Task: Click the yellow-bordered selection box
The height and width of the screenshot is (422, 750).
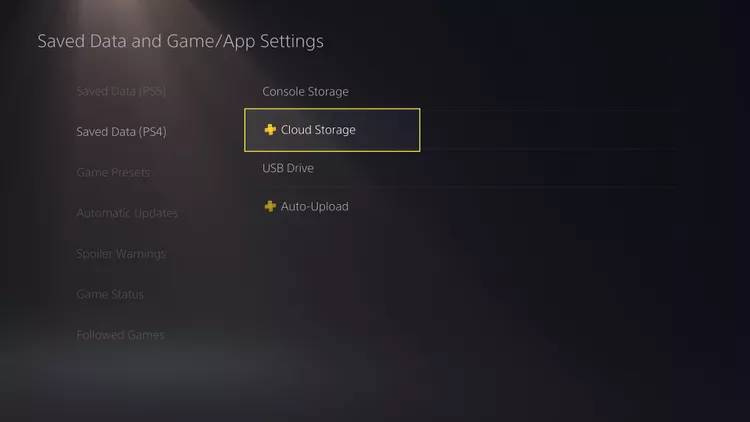Action: click(x=332, y=130)
